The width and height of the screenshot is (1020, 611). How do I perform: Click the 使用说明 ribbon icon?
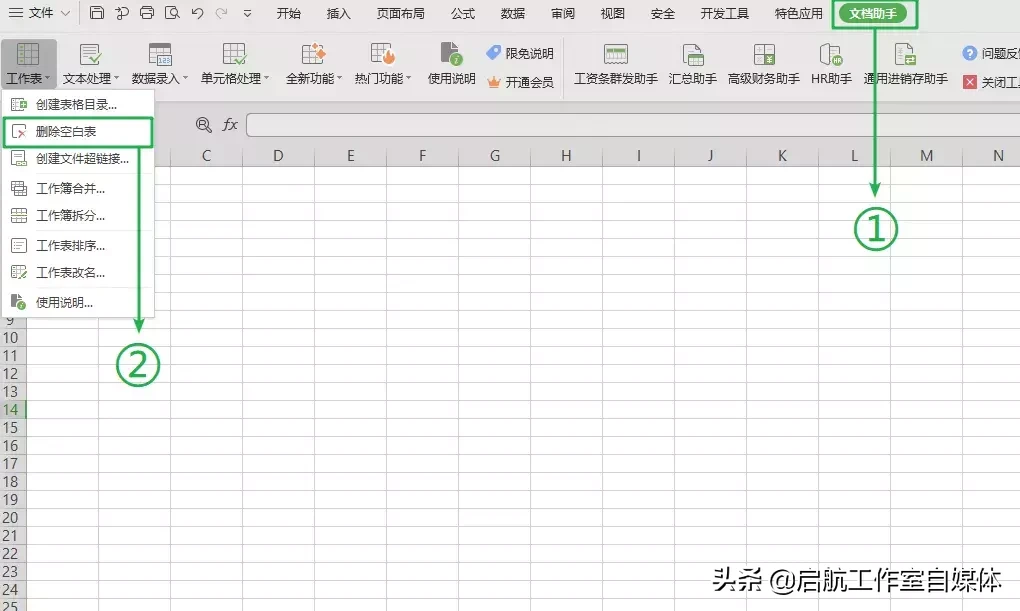451,63
